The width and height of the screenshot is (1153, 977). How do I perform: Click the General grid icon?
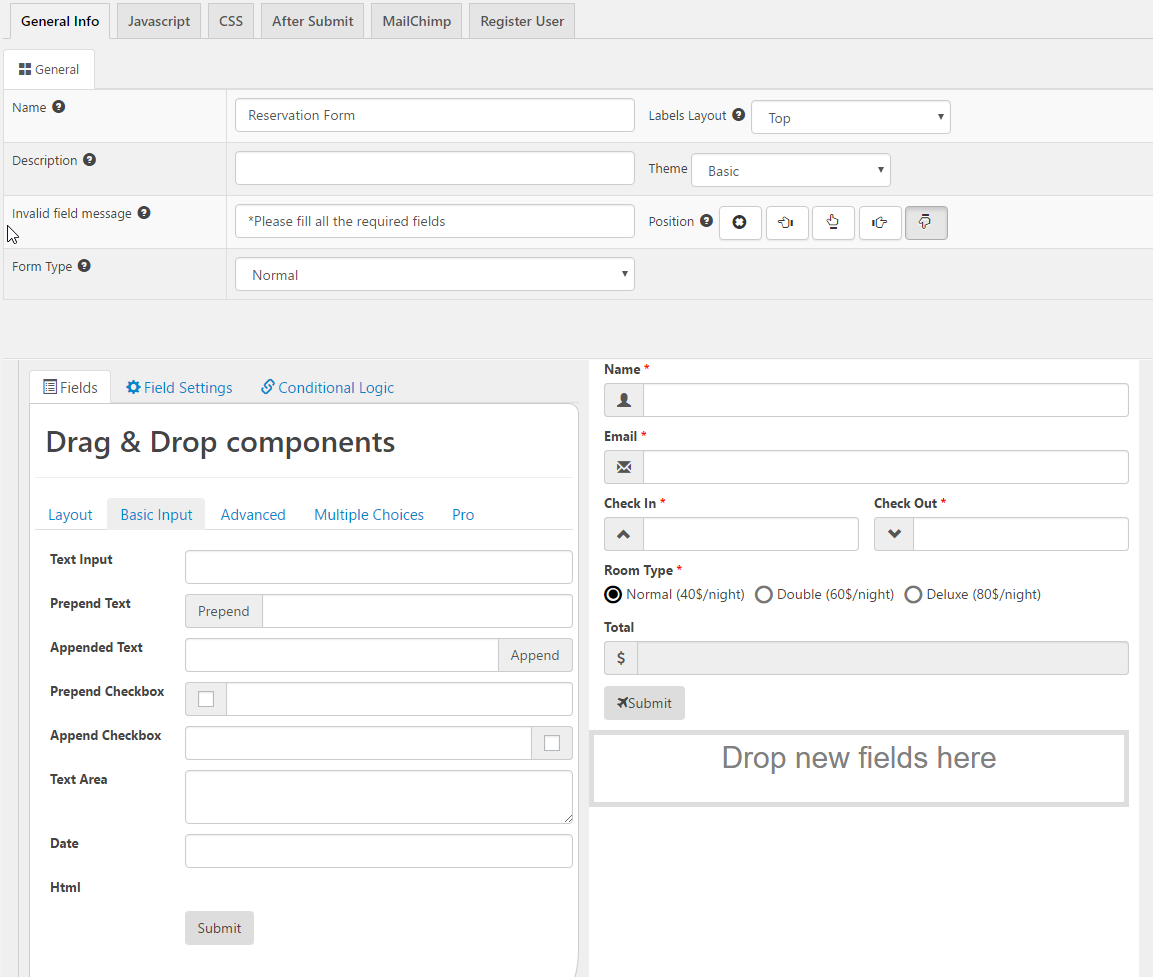[x=25, y=69]
